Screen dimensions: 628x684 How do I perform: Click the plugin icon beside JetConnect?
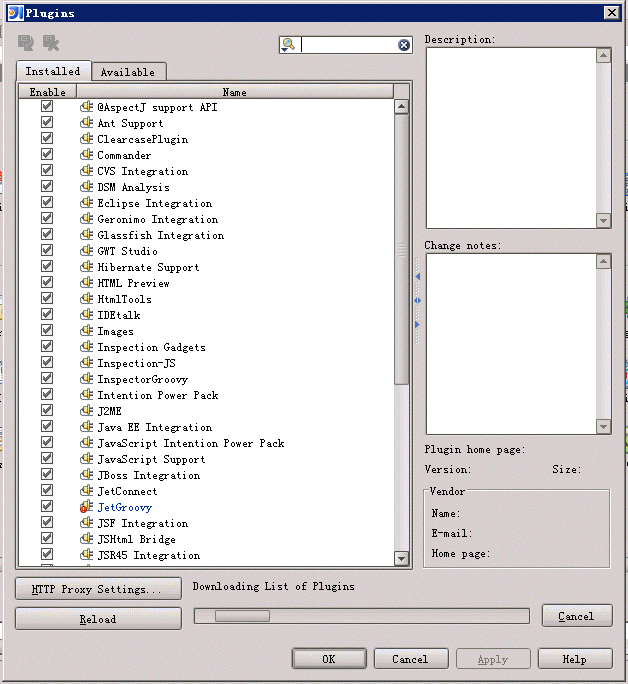86,491
